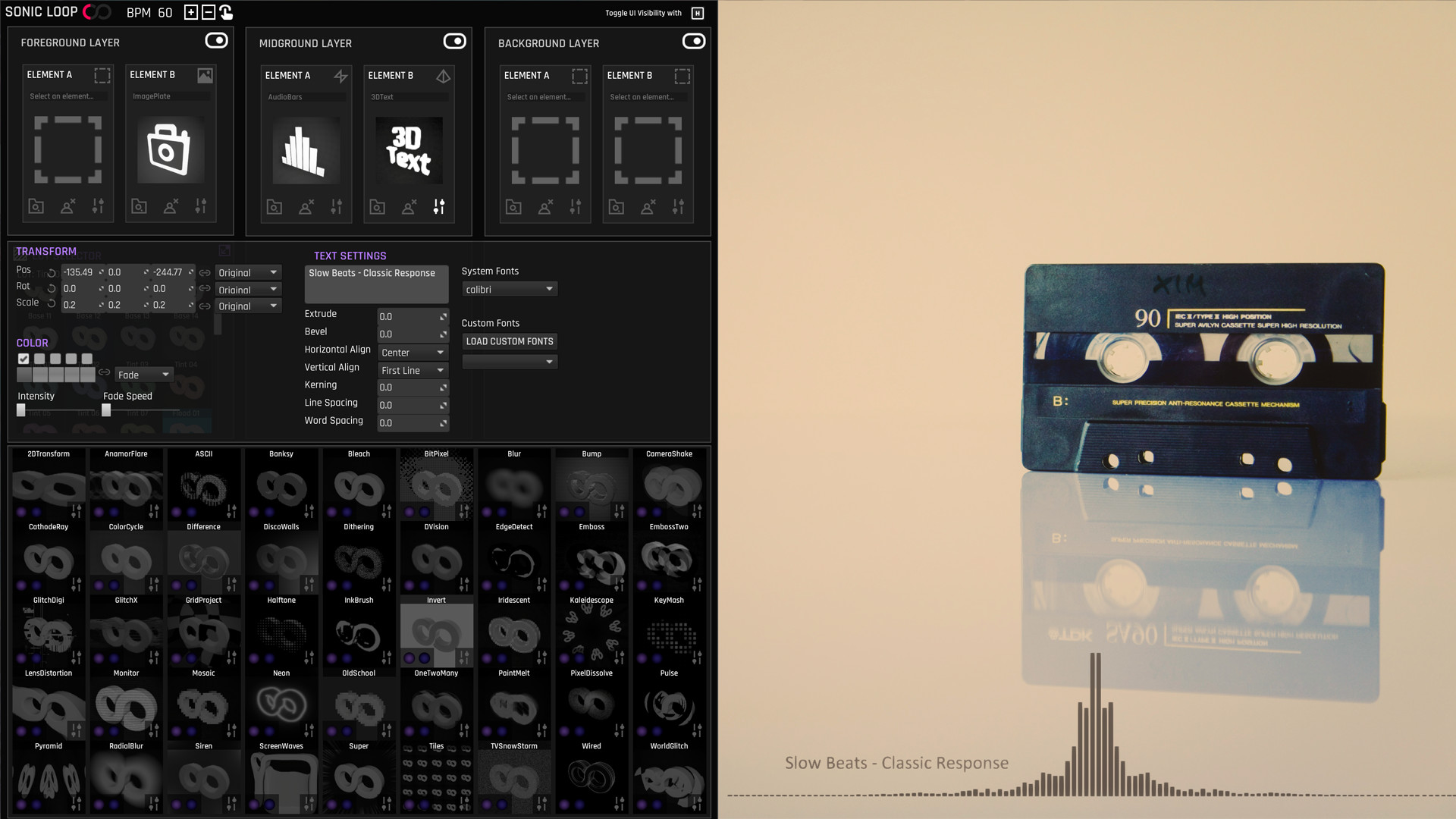This screenshot has width=1456, height=819.
Task: Open the settings sliders icon on the 3DText element
Action: [x=438, y=206]
